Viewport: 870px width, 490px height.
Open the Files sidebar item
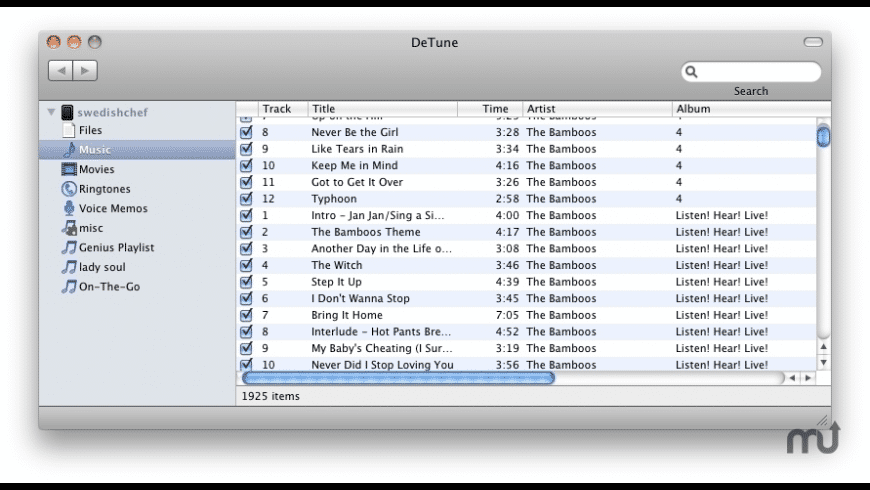click(90, 130)
